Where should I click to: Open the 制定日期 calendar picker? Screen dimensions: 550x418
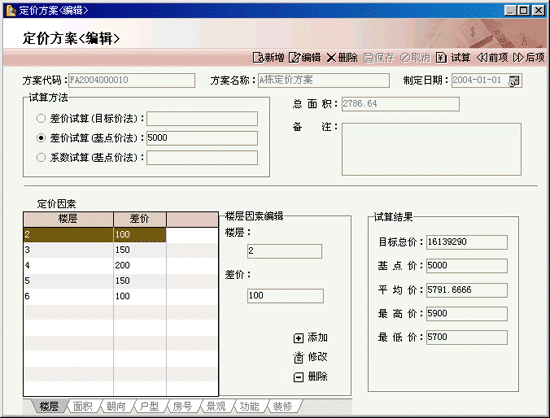click(514, 81)
